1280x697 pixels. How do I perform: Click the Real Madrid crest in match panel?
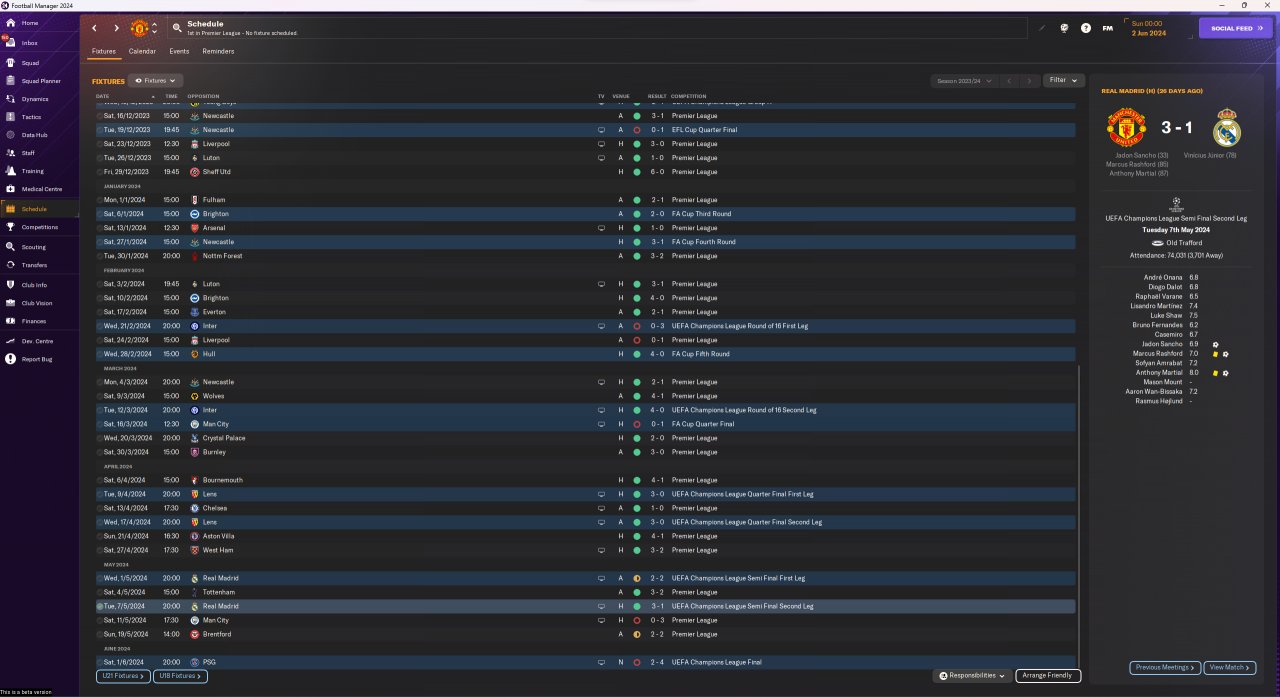[x=1227, y=129]
